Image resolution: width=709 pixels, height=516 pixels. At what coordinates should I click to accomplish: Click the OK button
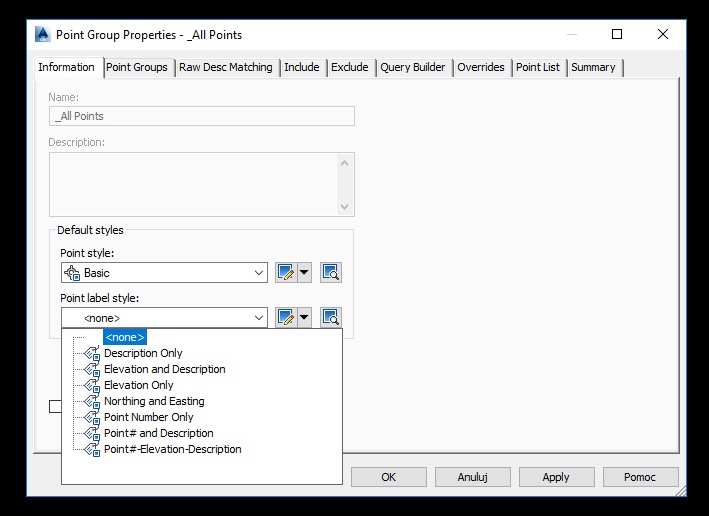pos(388,477)
